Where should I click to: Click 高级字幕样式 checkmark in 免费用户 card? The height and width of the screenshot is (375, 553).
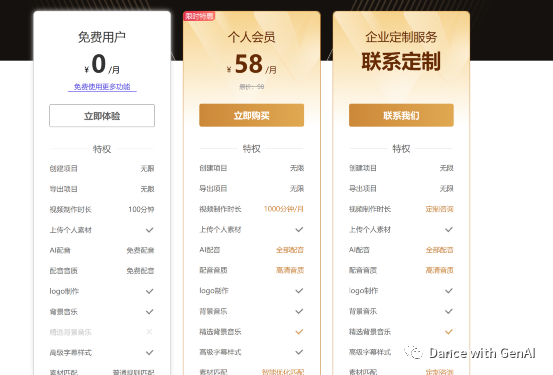click(150, 352)
